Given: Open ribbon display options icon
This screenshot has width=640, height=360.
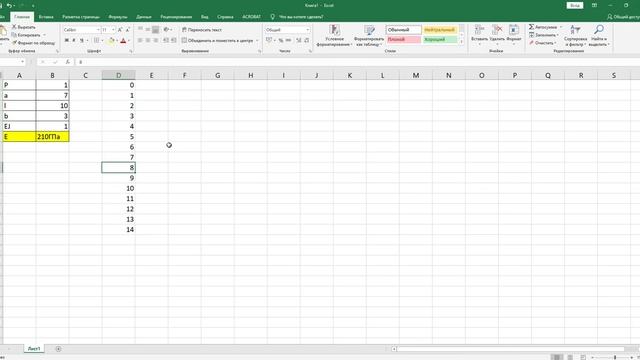Looking at the screenshot, I should click(x=594, y=5).
